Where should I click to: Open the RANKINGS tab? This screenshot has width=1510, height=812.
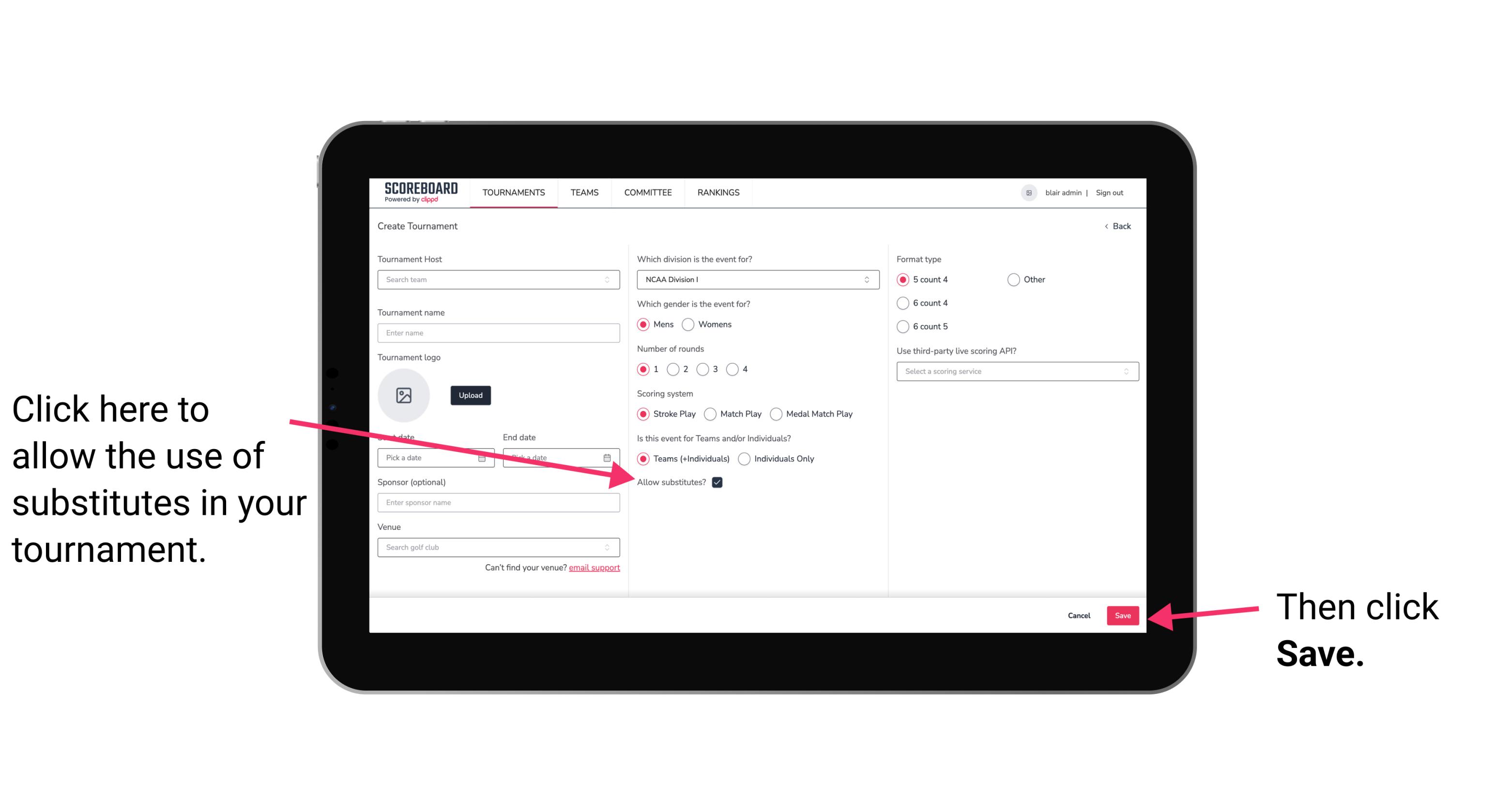coord(717,193)
